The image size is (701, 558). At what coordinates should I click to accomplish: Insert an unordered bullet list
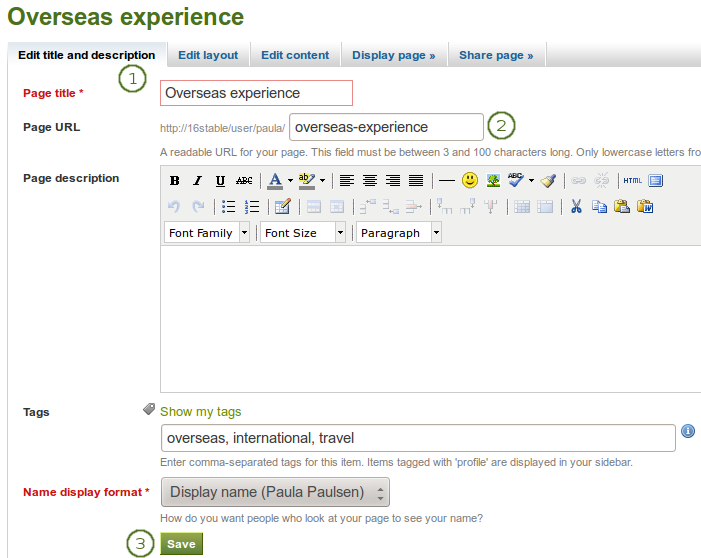click(228, 207)
